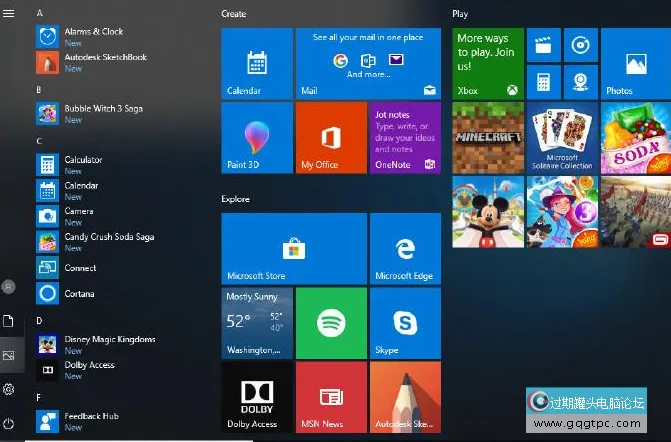The image size is (671, 442).
Task: Click the letter F section header
Action: tap(39, 398)
